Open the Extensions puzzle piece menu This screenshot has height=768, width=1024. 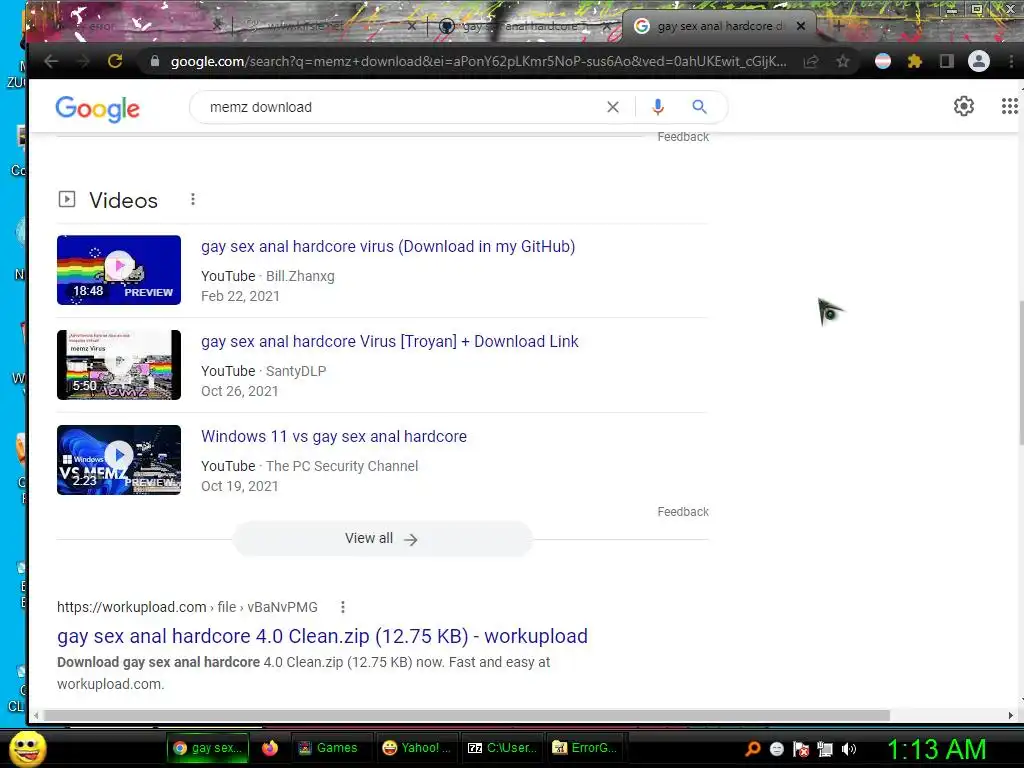click(915, 61)
